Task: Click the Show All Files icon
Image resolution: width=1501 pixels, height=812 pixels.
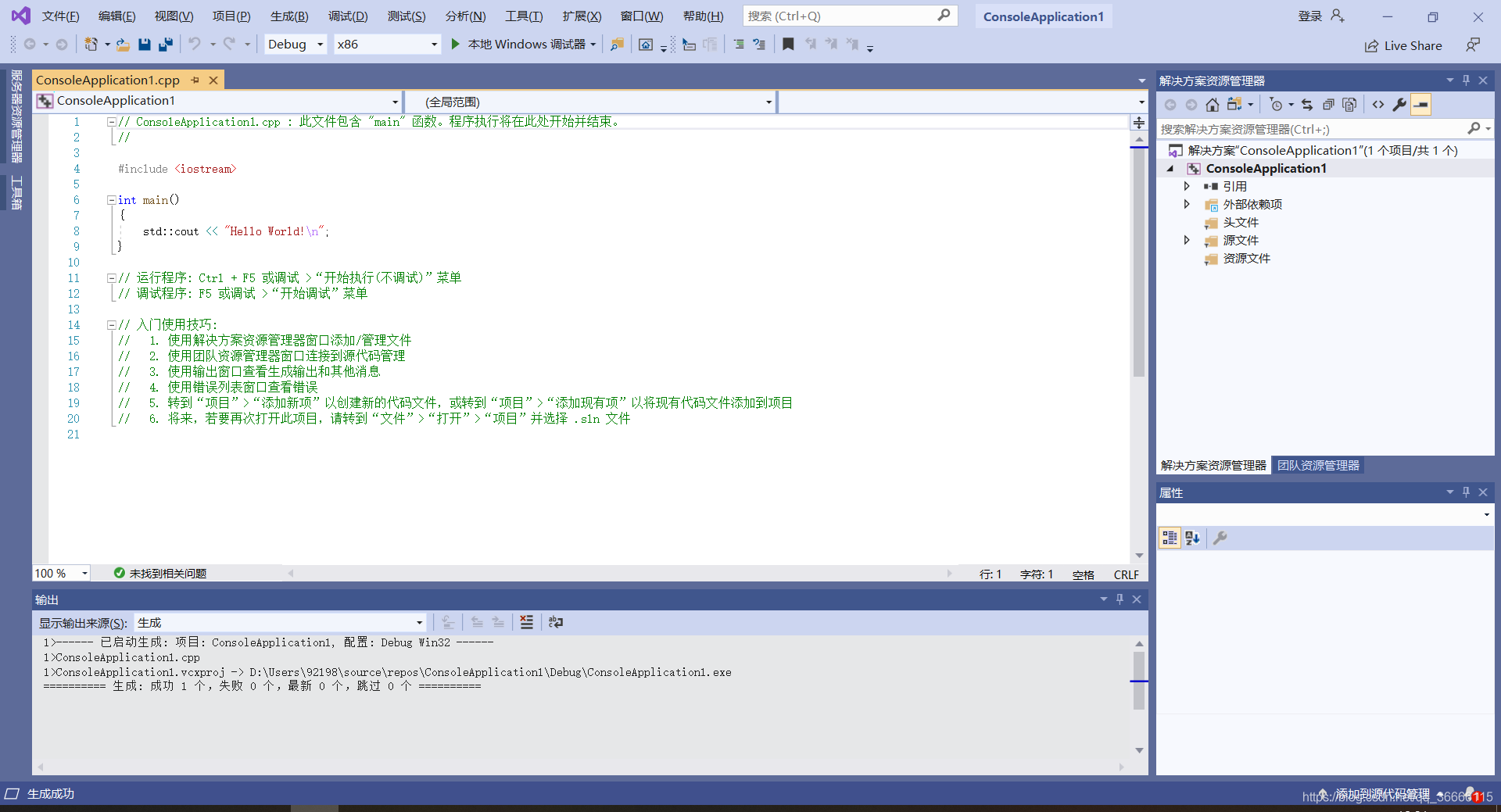Action: tap(1349, 105)
